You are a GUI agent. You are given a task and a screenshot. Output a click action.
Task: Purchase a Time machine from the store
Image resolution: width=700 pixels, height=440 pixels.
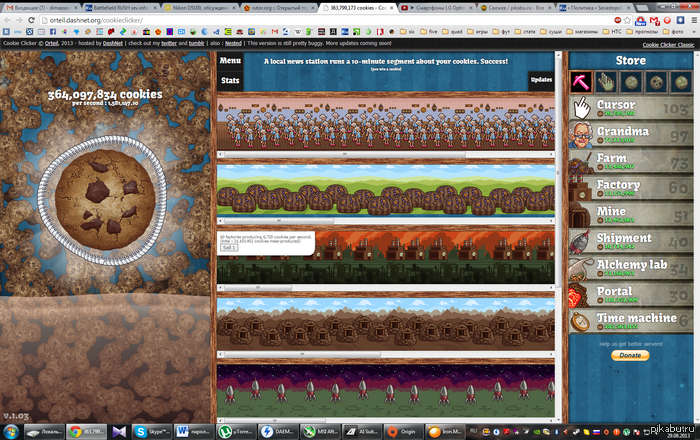(x=631, y=321)
